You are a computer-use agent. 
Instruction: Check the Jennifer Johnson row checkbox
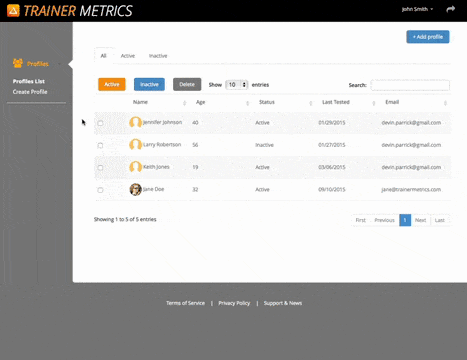100,123
